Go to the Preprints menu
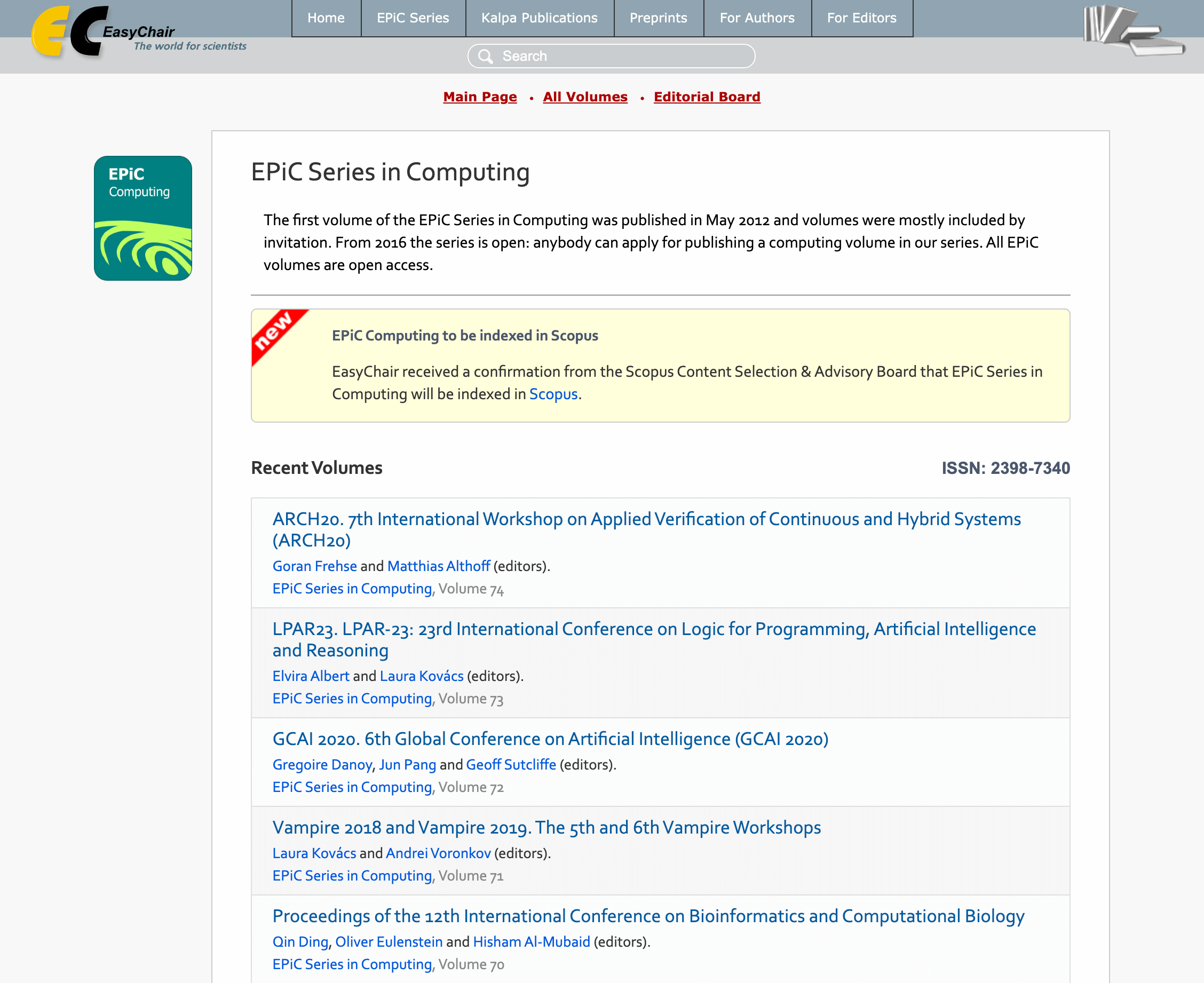The image size is (1204, 983). (x=658, y=18)
